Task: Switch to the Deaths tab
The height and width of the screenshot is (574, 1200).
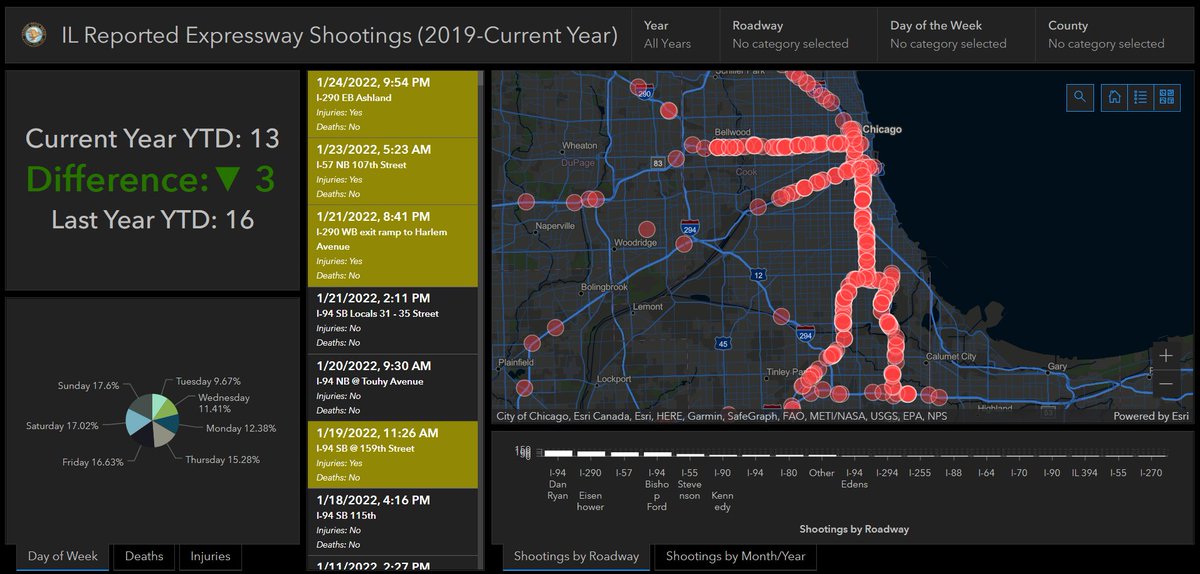Action: click(145, 556)
